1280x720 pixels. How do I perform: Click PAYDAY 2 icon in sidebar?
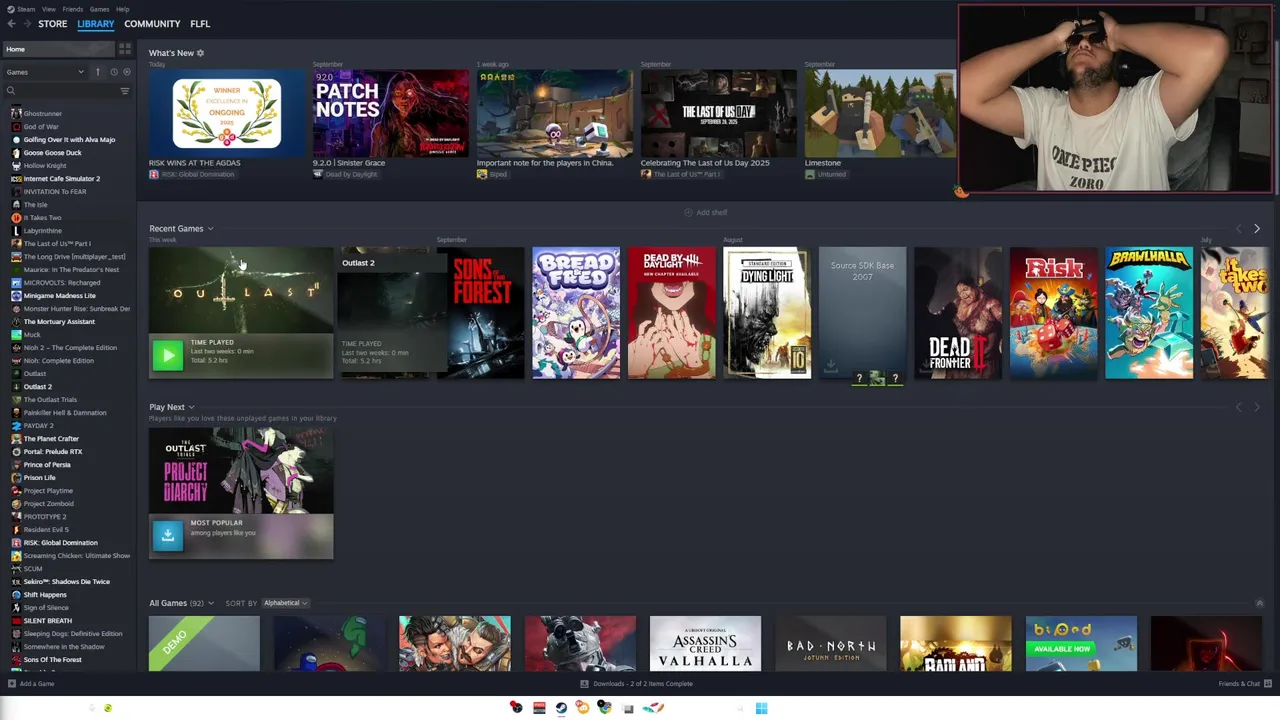(16, 426)
